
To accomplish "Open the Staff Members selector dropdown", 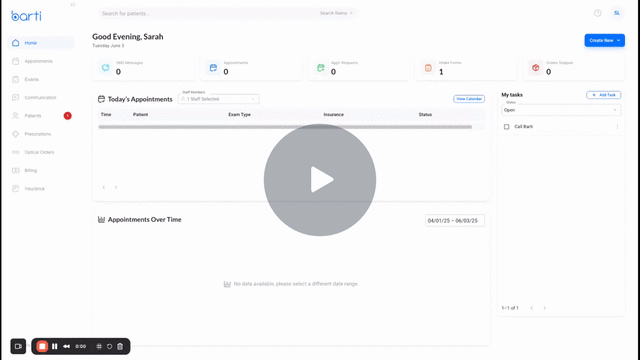I will [x=218, y=99].
